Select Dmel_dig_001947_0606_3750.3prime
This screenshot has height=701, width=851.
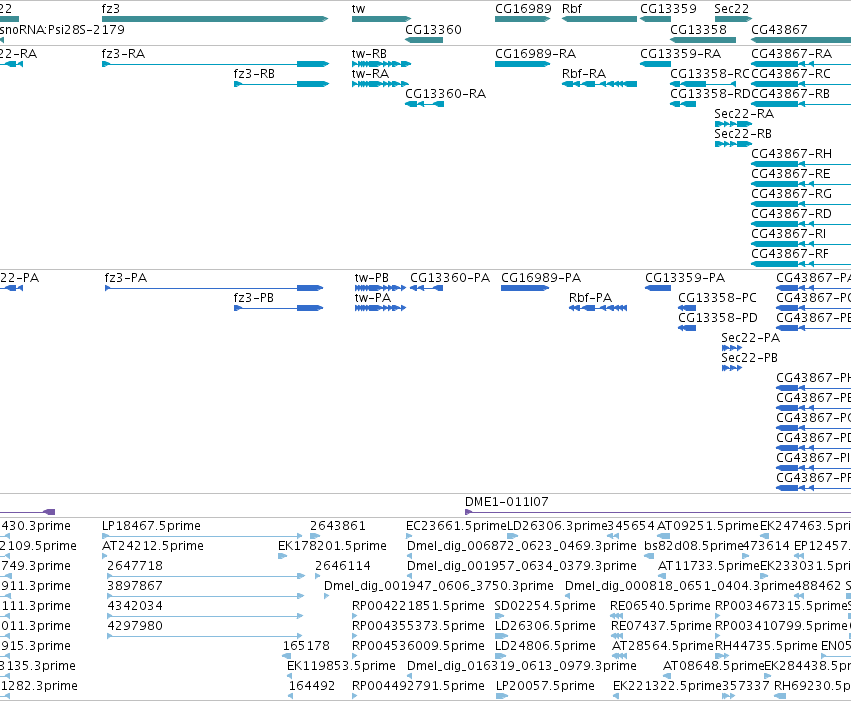(x=326, y=596)
